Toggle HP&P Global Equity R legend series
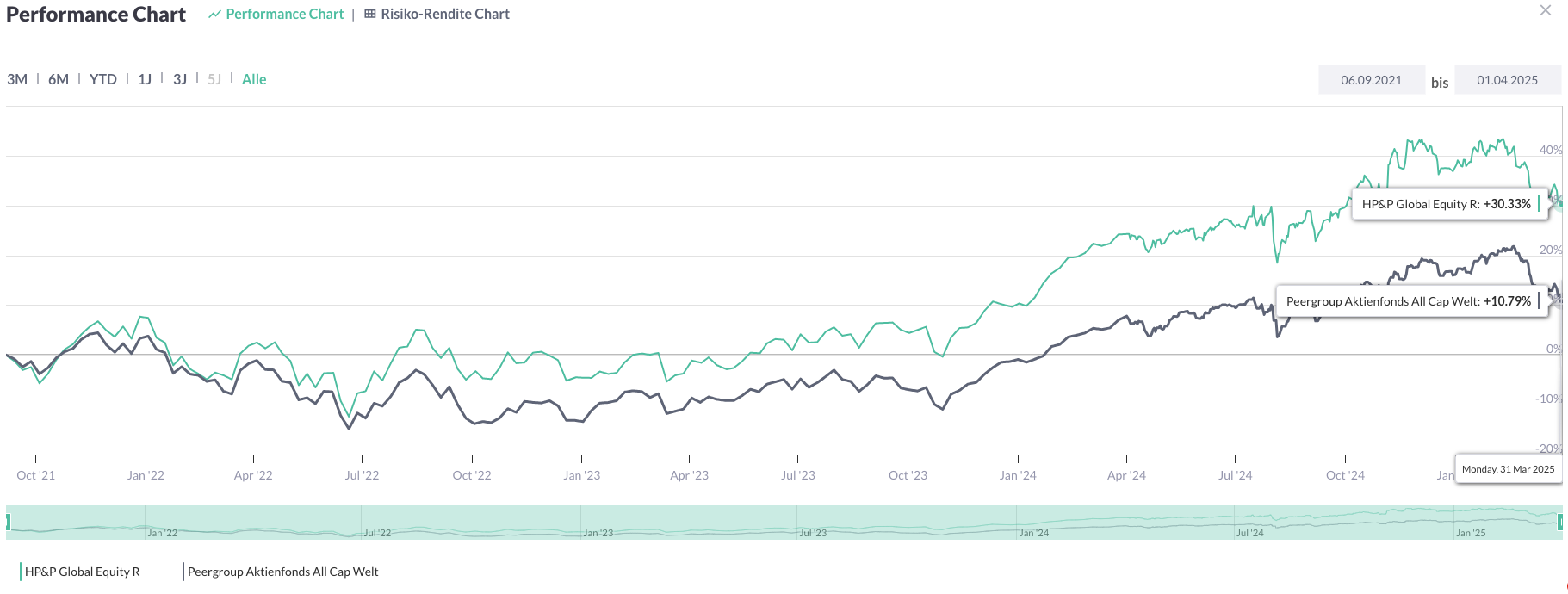 82,572
